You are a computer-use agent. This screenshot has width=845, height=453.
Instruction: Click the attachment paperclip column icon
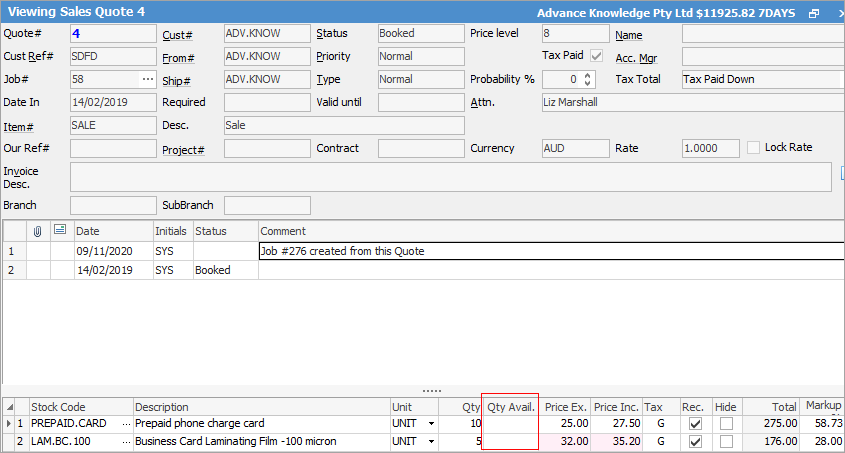[38, 231]
